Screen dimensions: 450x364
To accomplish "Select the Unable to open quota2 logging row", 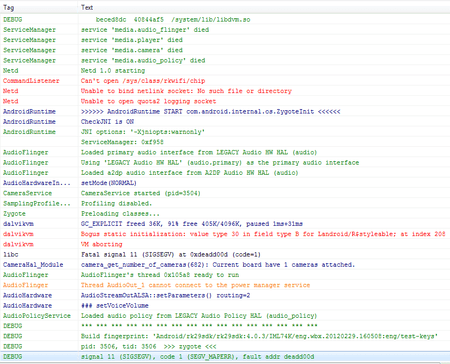I will (225, 101).
